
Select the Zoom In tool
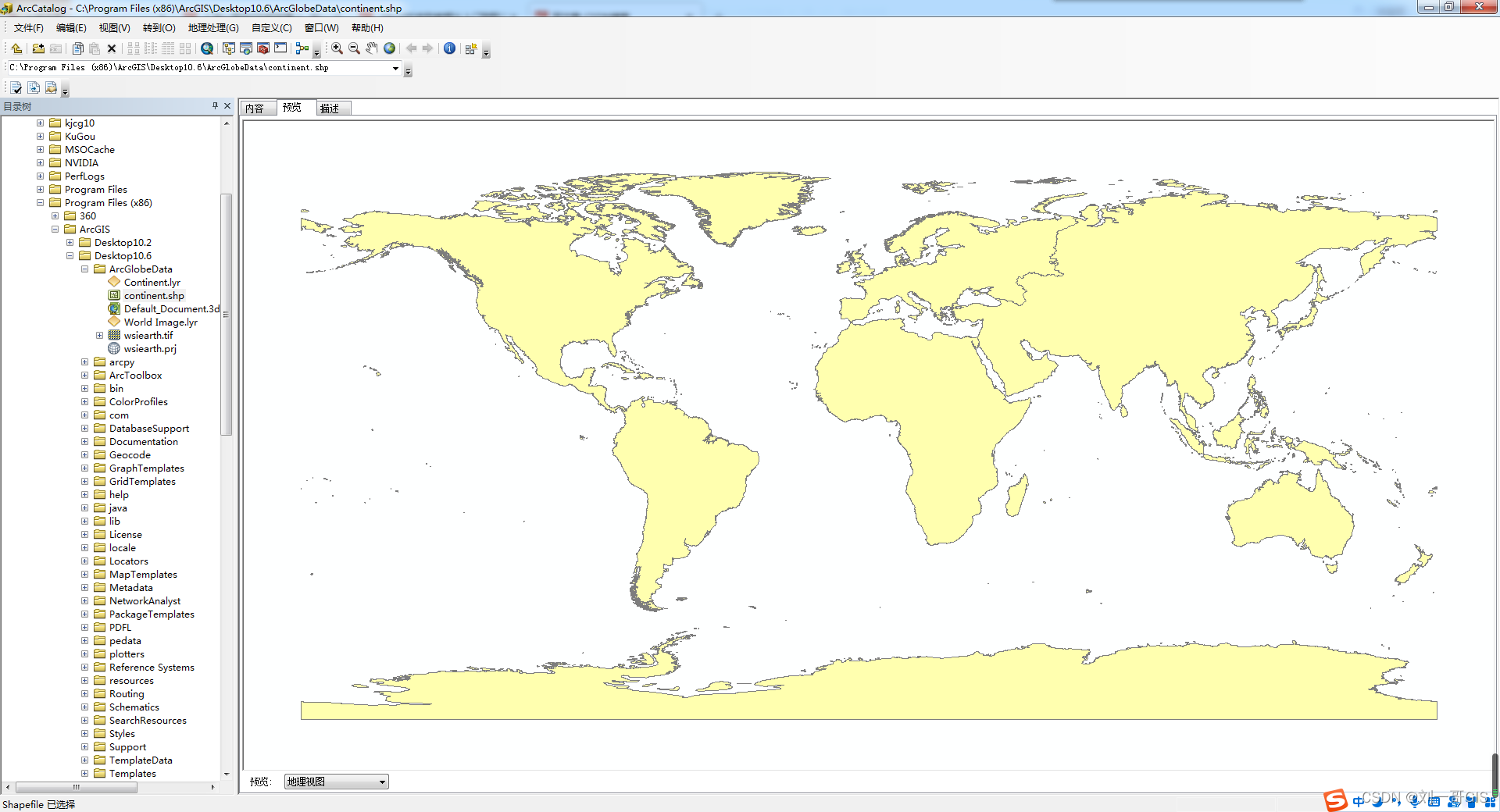[x=337, y=48]
